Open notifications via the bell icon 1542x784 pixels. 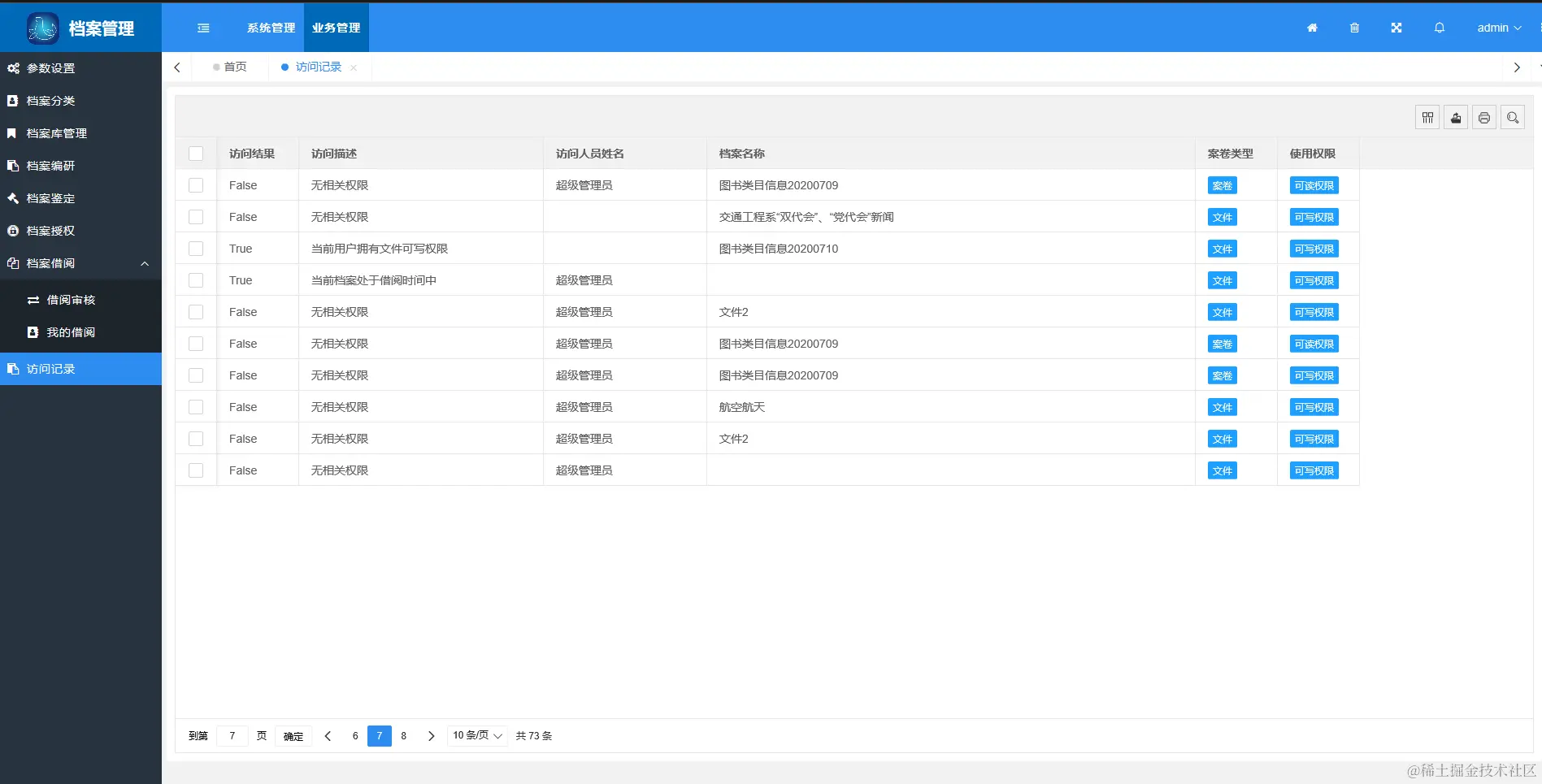1439,28
